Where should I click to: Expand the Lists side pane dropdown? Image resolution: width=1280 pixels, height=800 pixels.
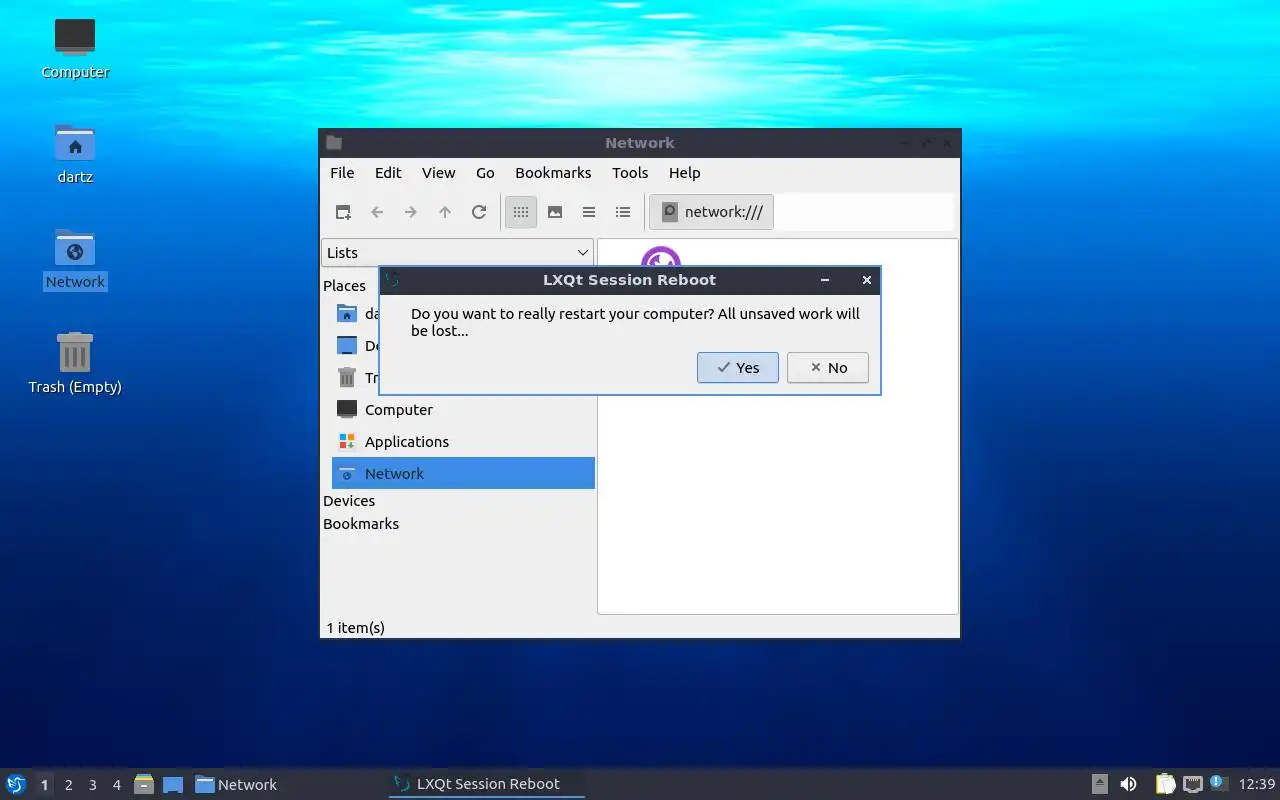coord(457,253)
